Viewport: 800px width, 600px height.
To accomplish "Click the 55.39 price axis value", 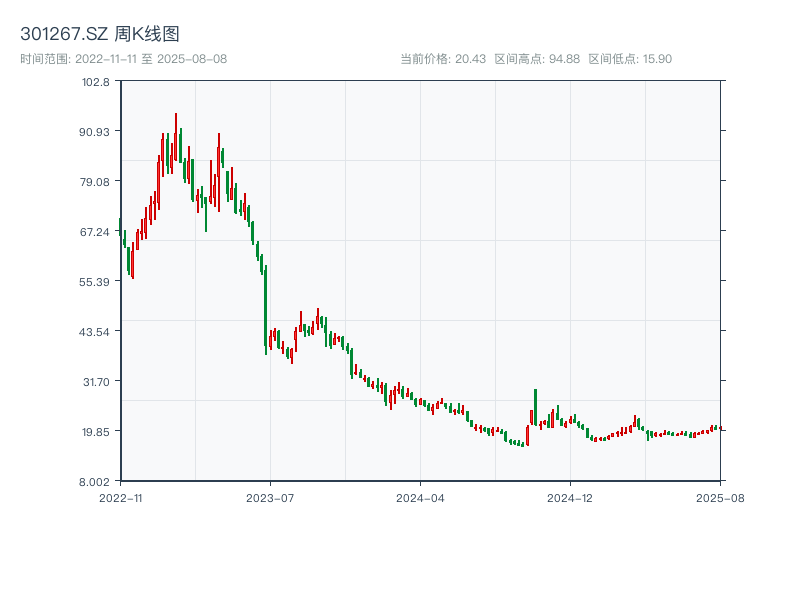I will tap(95, 282).
